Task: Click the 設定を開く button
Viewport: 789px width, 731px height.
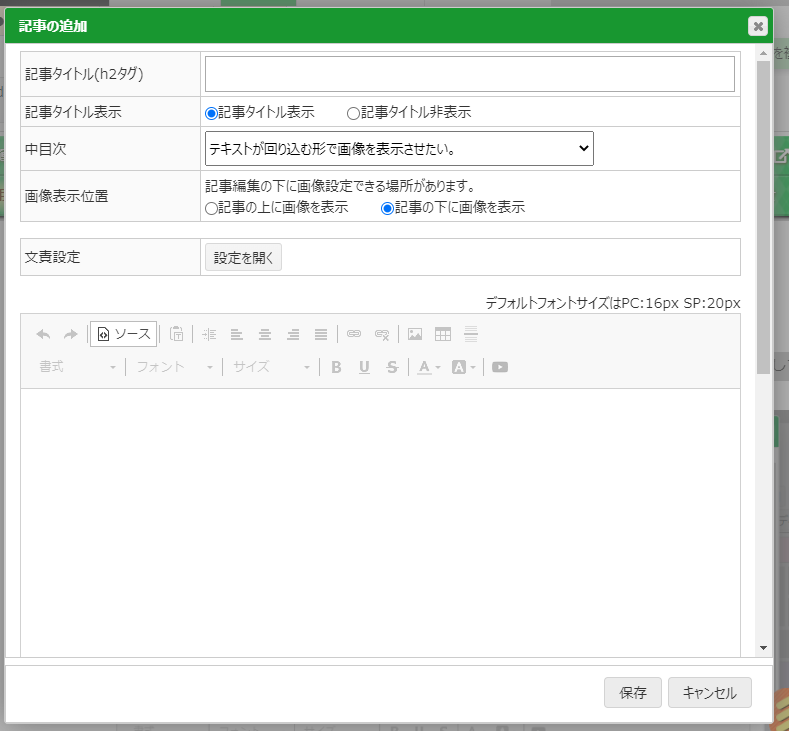Action: coord(243,257)
